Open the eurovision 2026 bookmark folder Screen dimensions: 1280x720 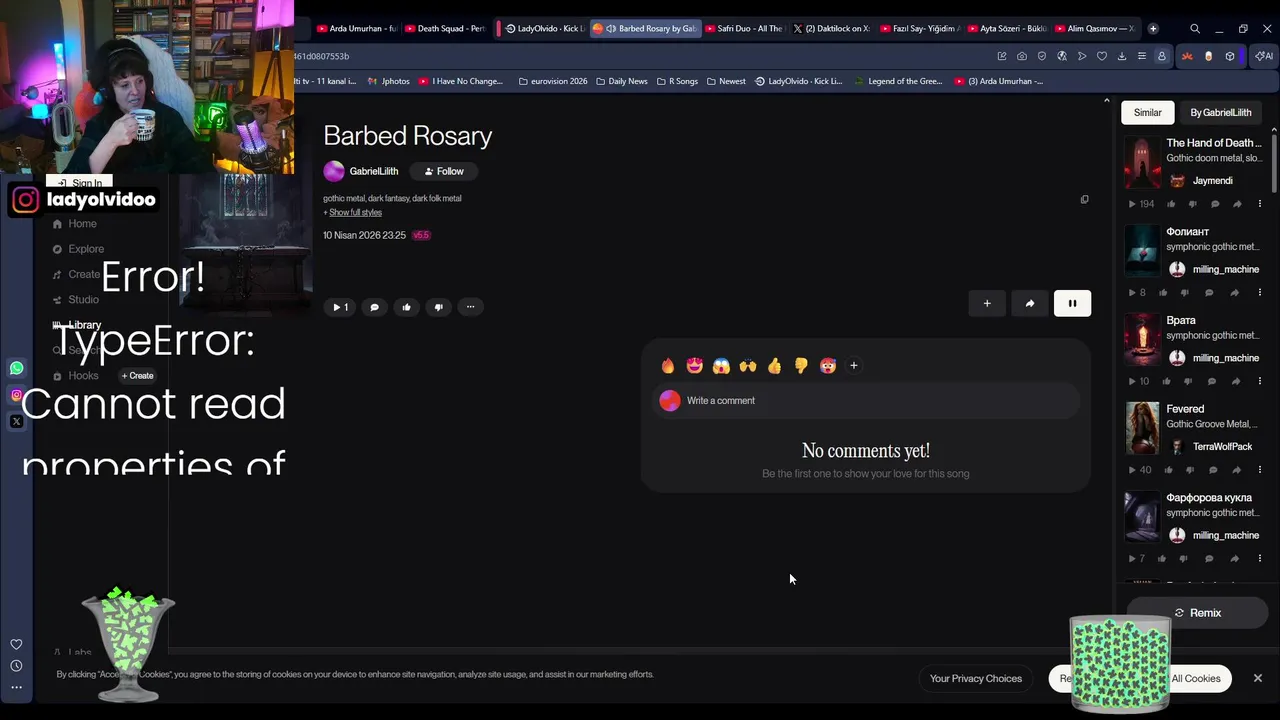(x=553, y=81)
